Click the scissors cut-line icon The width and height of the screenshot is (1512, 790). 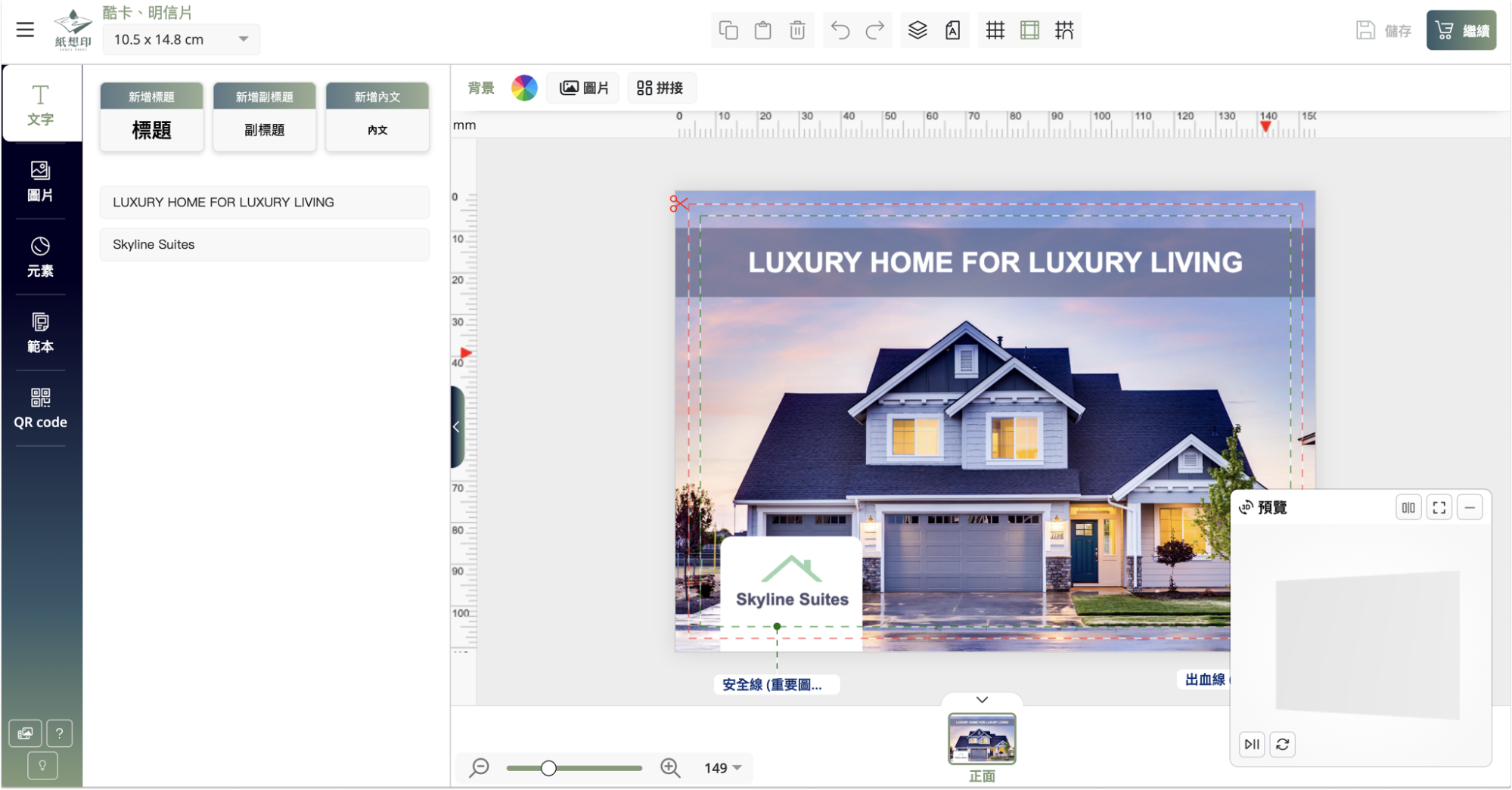click(678, 203)
